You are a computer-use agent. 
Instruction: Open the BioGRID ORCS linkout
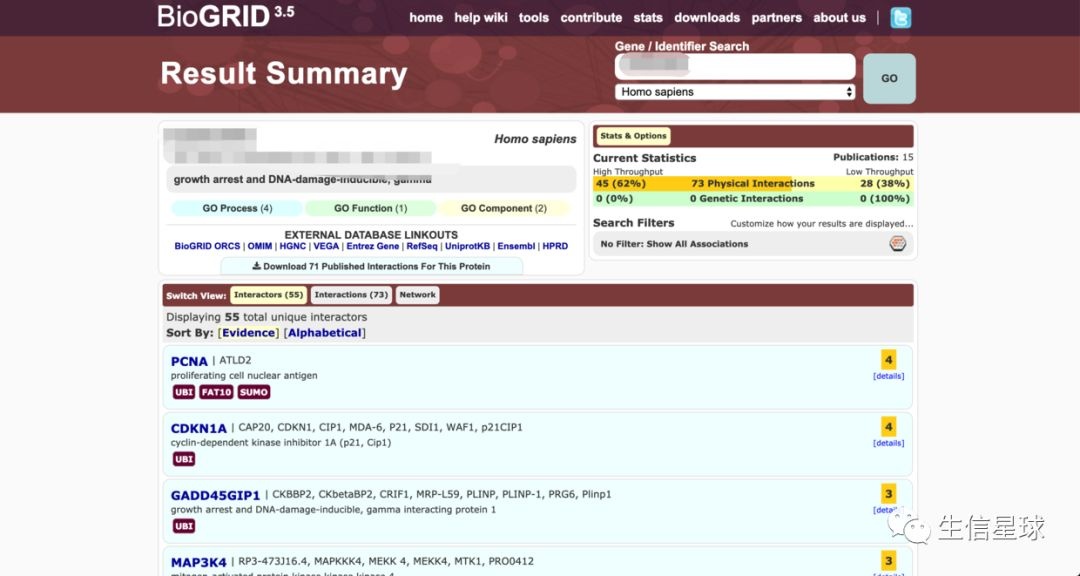click(207, 246)
